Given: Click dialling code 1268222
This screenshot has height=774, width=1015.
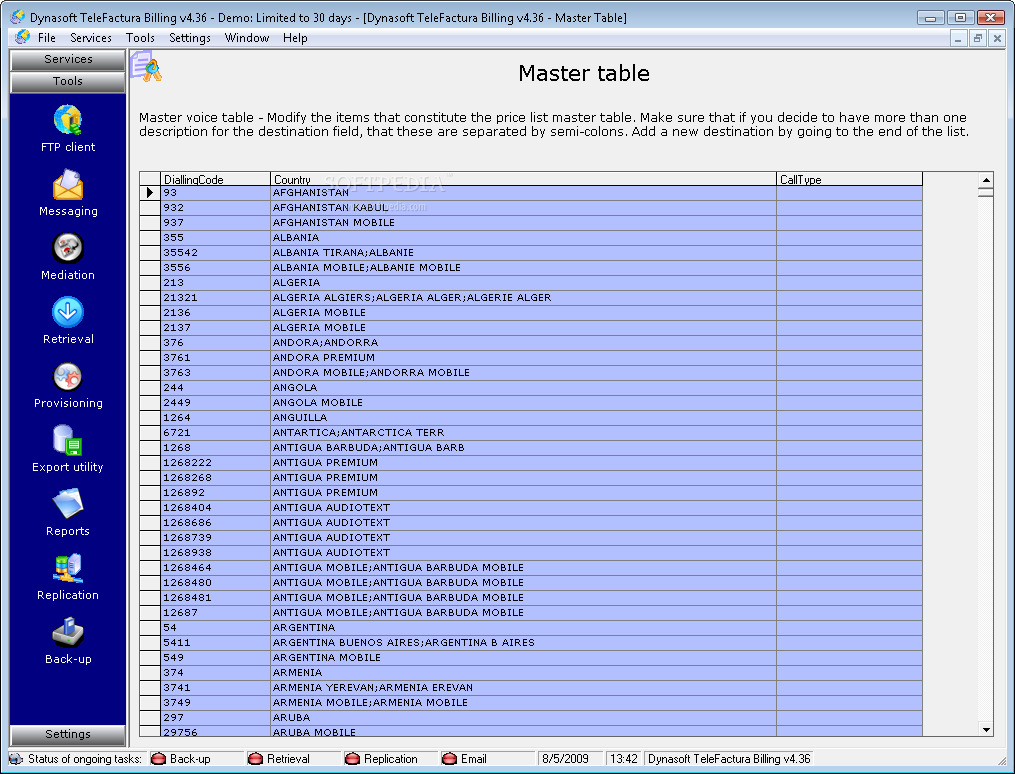Looking at the screenshot, I should (215, 463).
